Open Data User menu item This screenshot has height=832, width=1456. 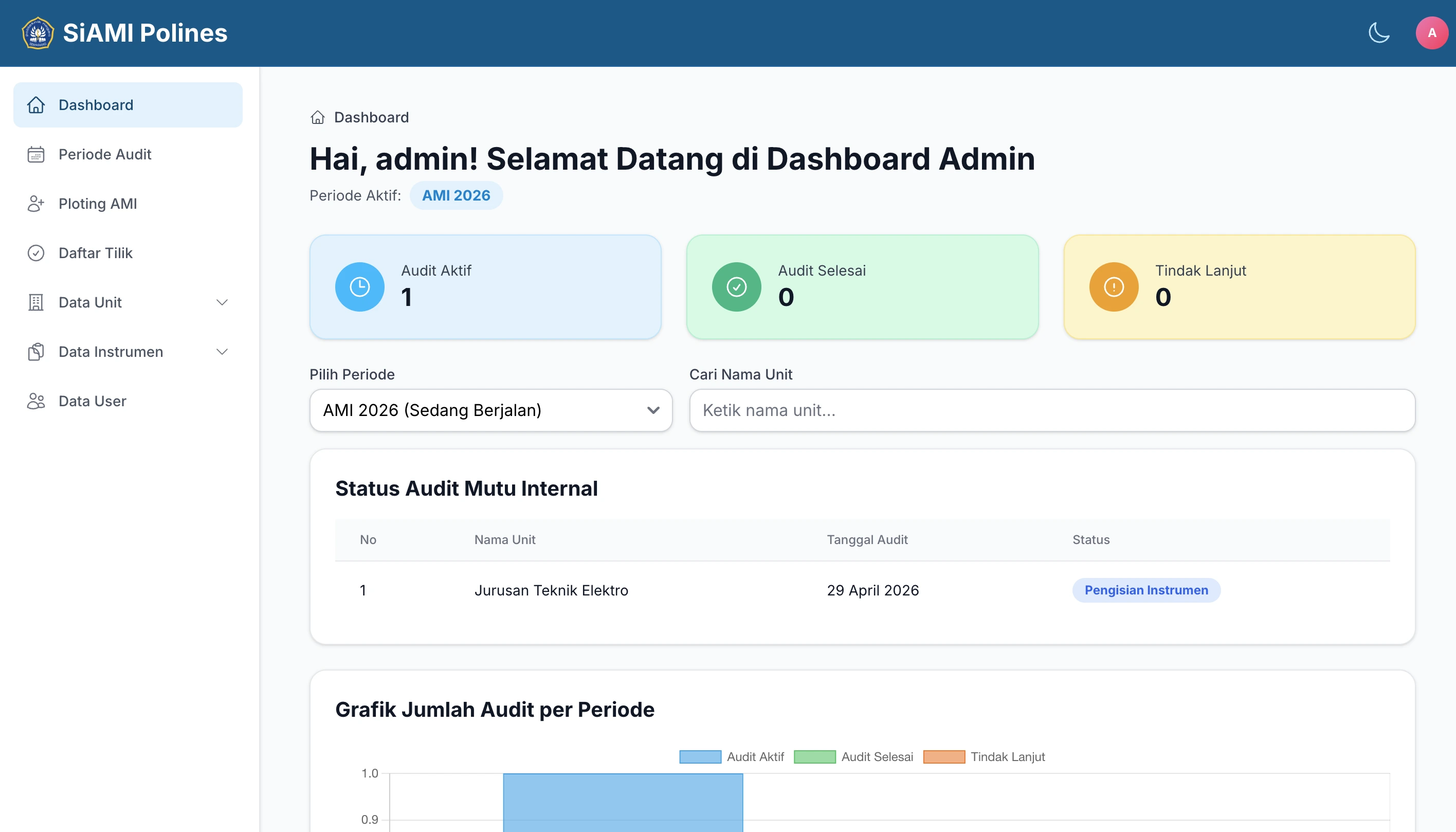click(128, 401)
